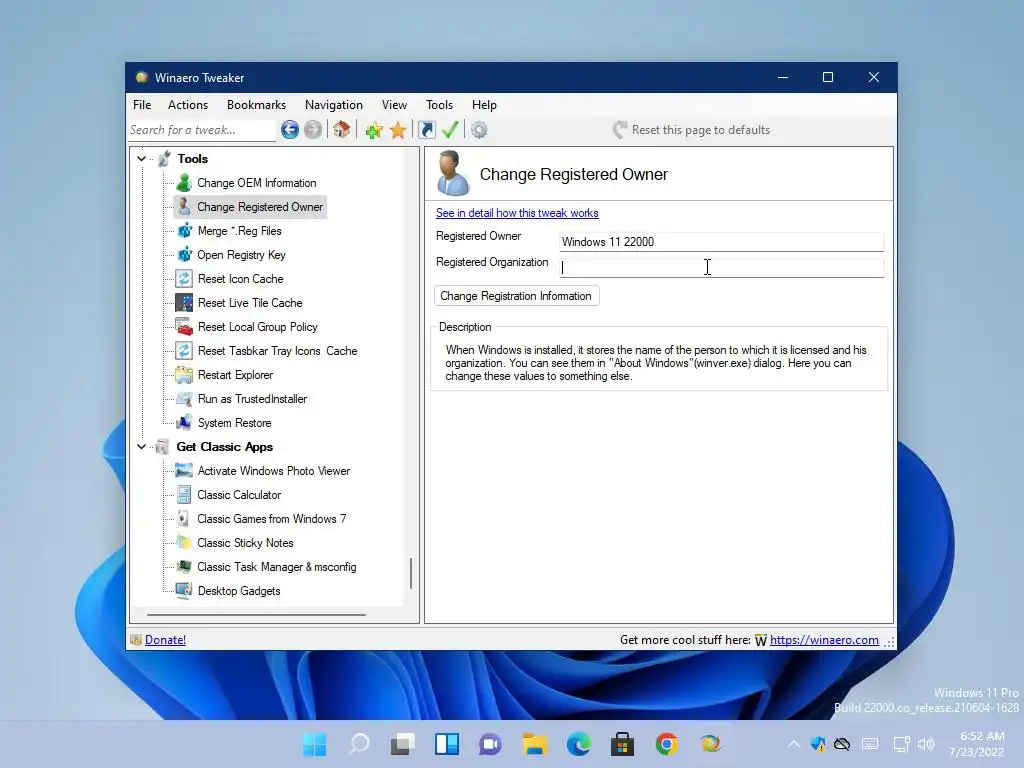
Task: Open 'See in detail how this tweak works' link
Action: (x=517, y=213)
